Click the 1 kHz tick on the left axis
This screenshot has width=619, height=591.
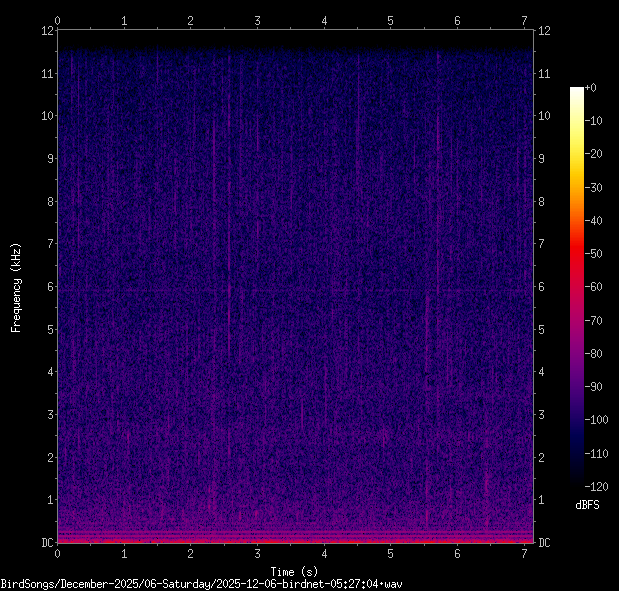point(46,500)
